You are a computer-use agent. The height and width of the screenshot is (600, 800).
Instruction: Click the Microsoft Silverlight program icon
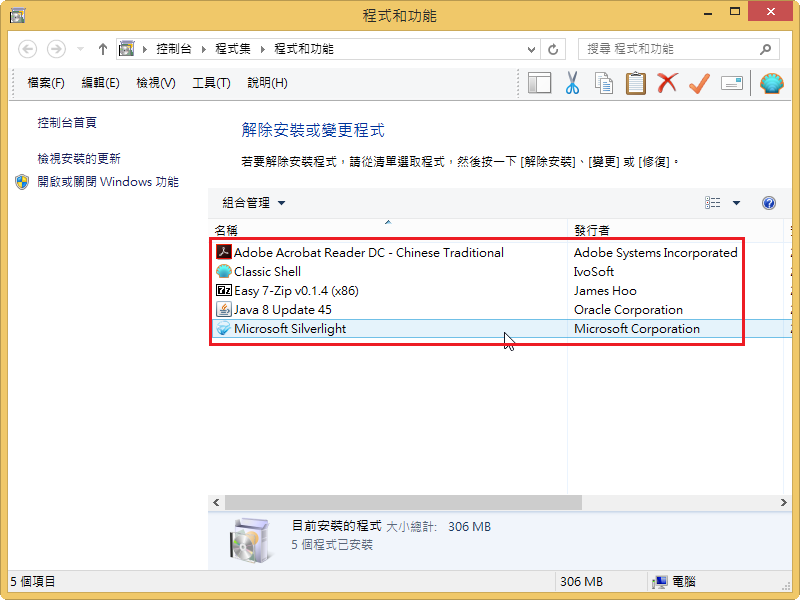[223, 329]
